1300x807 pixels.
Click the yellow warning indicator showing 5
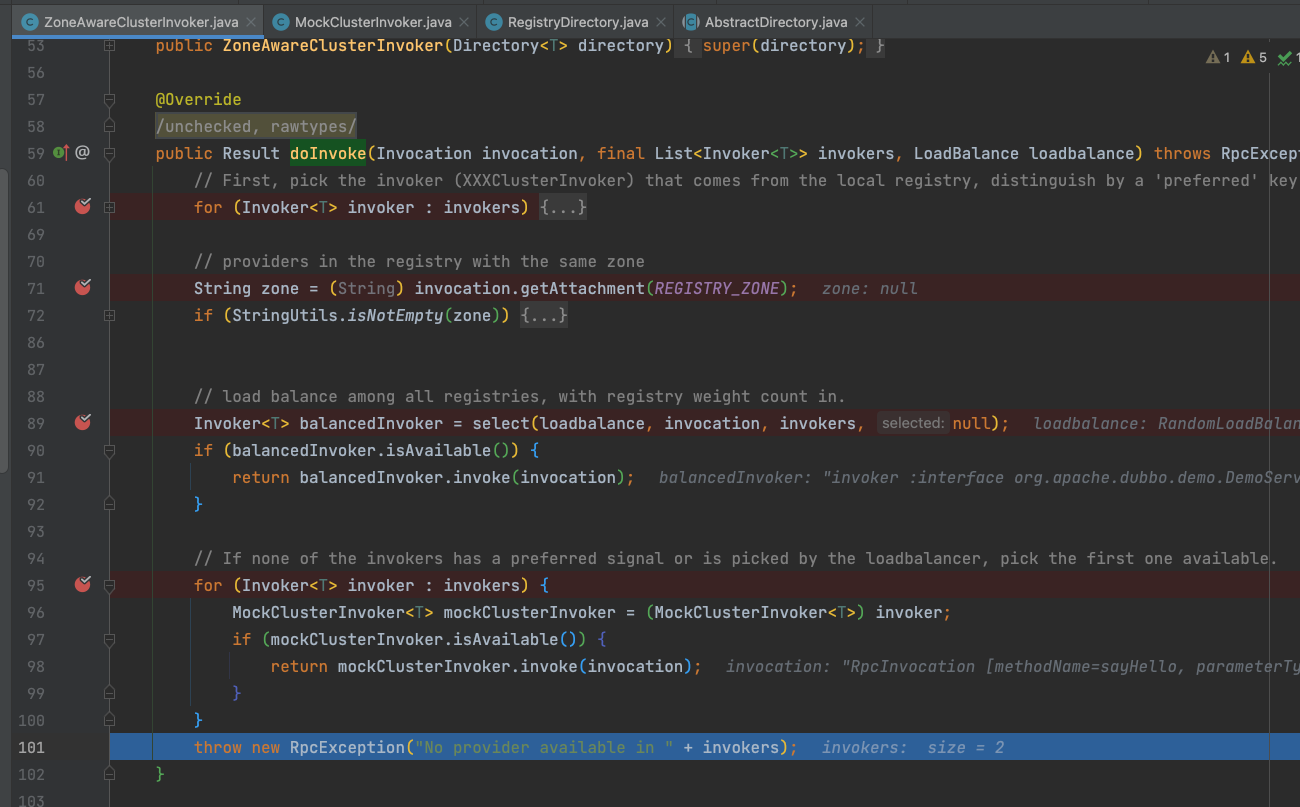1253,58
